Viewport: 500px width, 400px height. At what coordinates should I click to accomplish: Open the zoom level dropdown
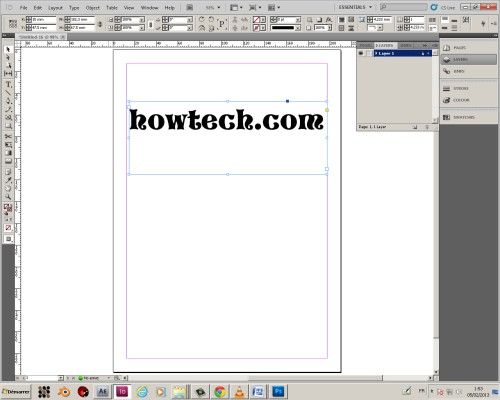pos(219,7)
